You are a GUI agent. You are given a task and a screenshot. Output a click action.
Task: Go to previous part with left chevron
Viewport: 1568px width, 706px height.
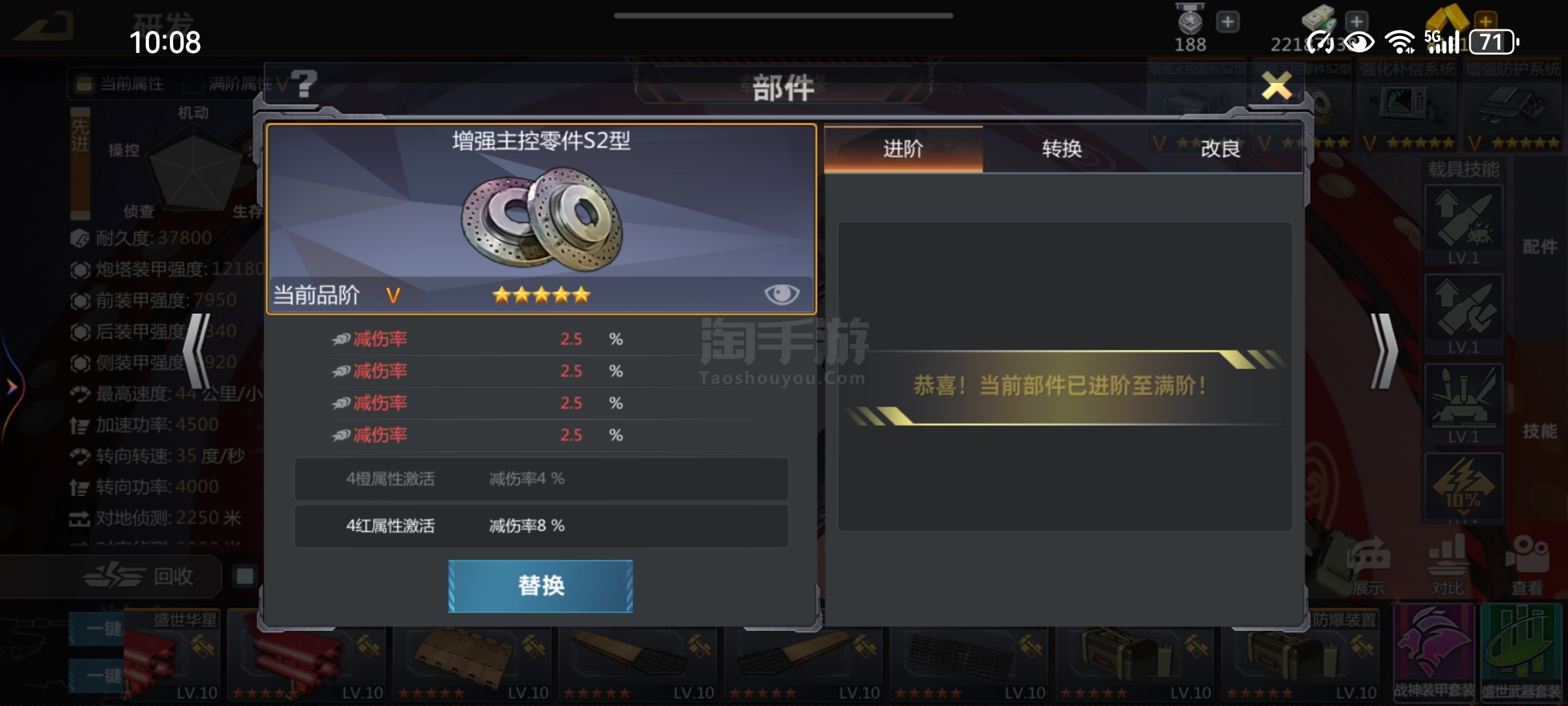pyautogui.click(x=197, y=351)
